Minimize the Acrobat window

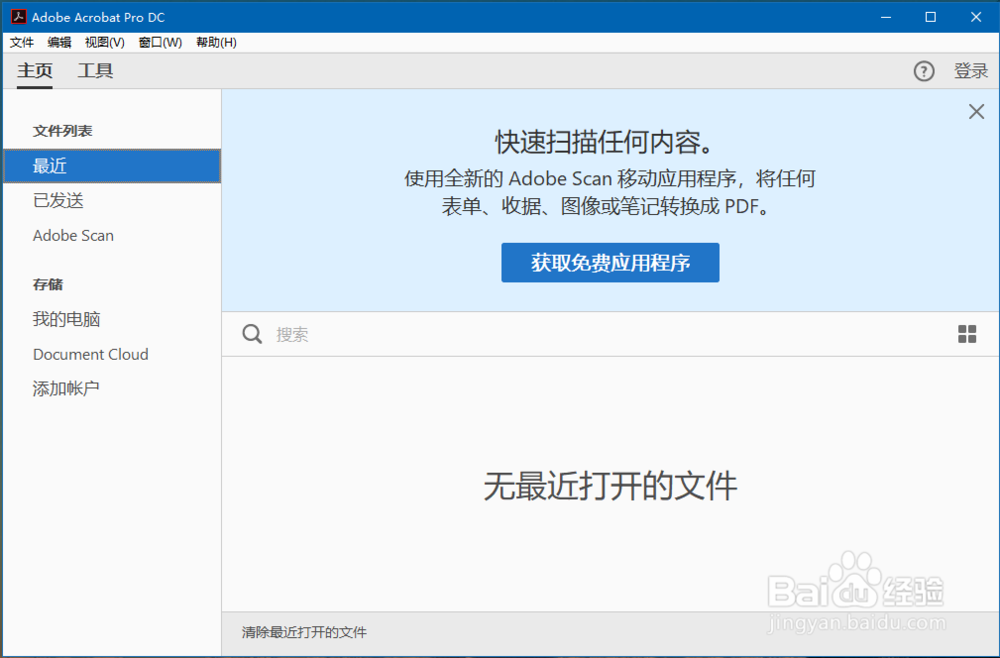886,17
